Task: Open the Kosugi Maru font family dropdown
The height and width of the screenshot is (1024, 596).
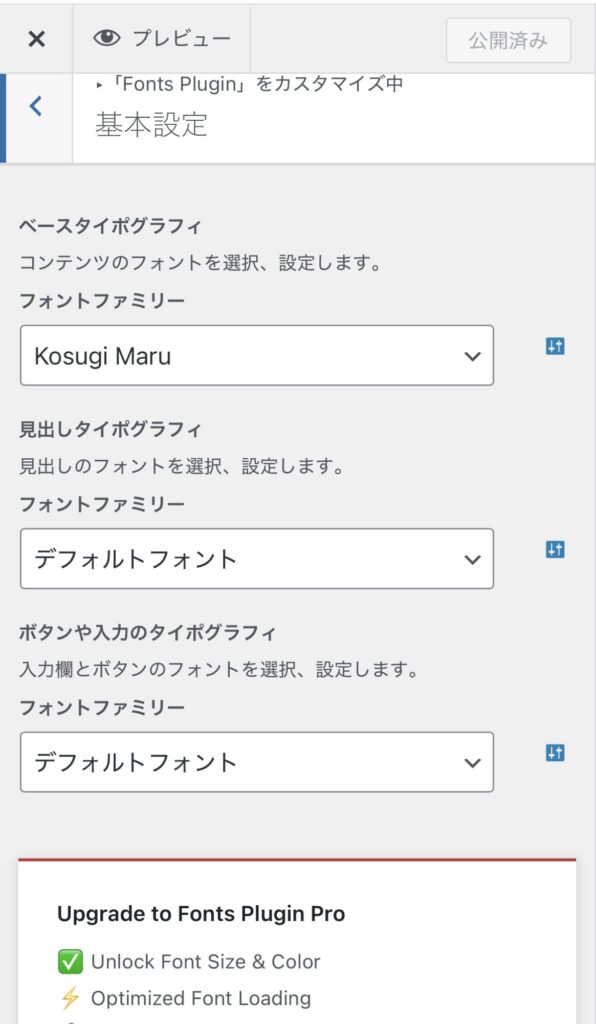Action: pos(257,355)
